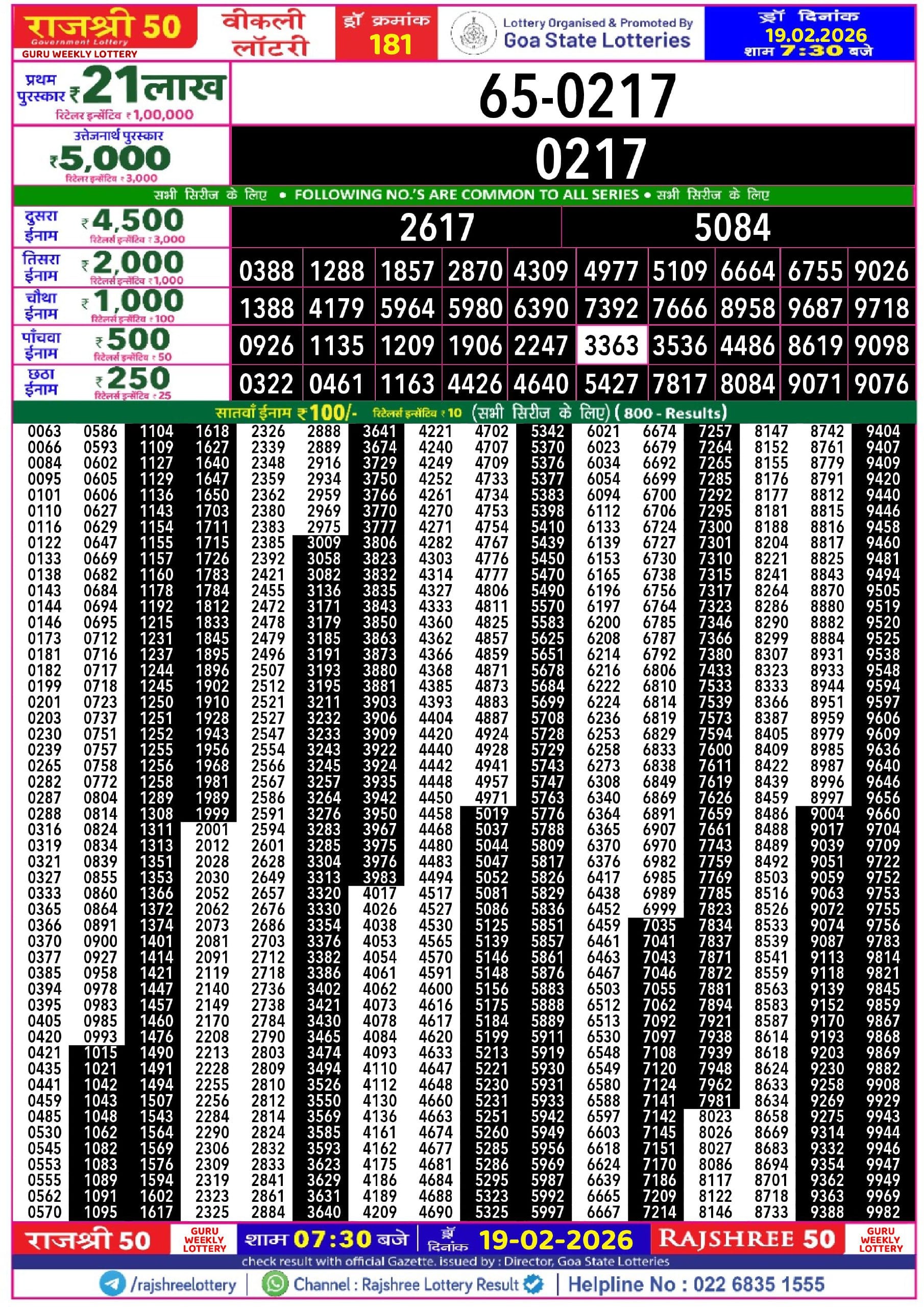Select consolation prize number 0217
Screen dimensions: 924x1307
[x=590, y=158]
